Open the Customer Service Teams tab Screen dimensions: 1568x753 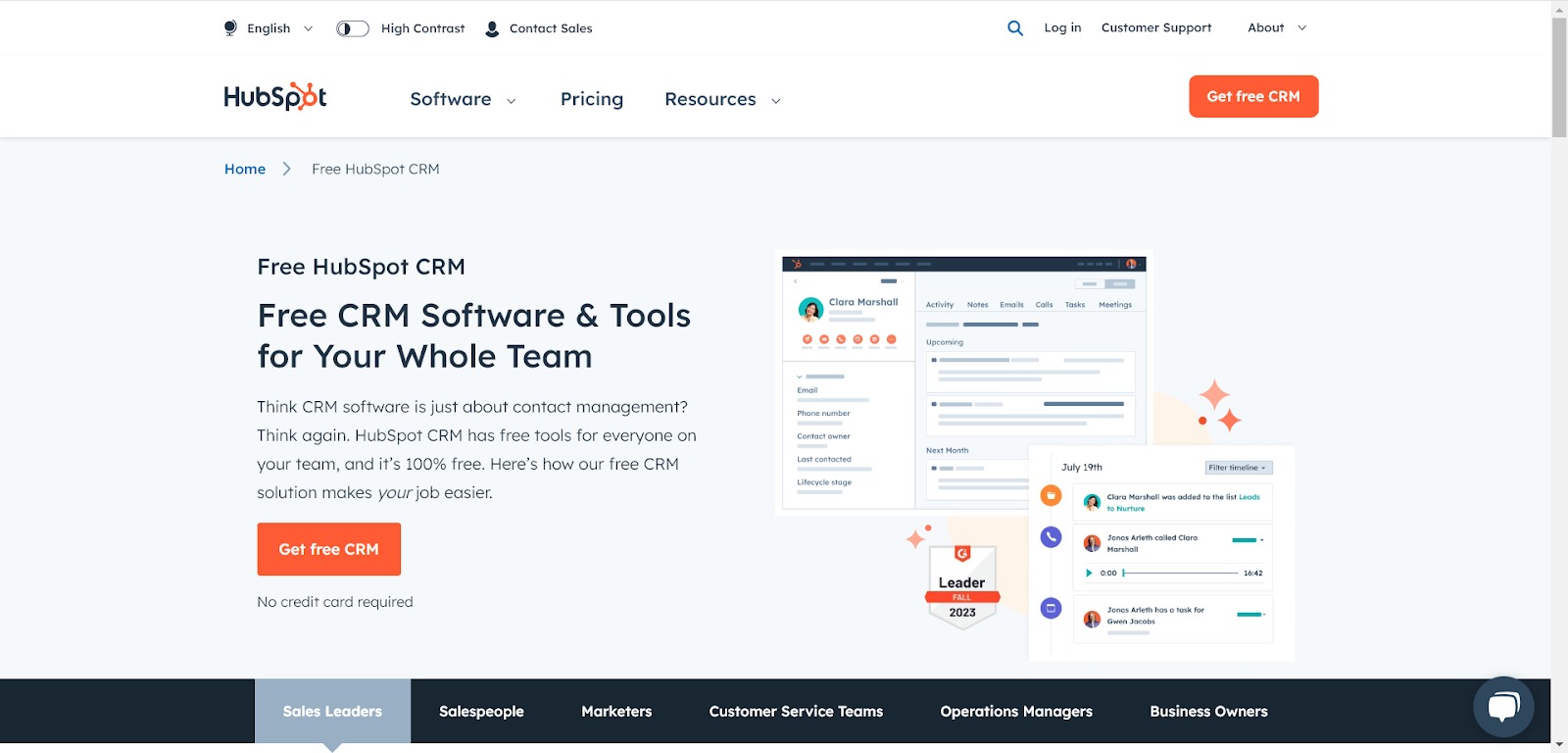click(796, 711)
